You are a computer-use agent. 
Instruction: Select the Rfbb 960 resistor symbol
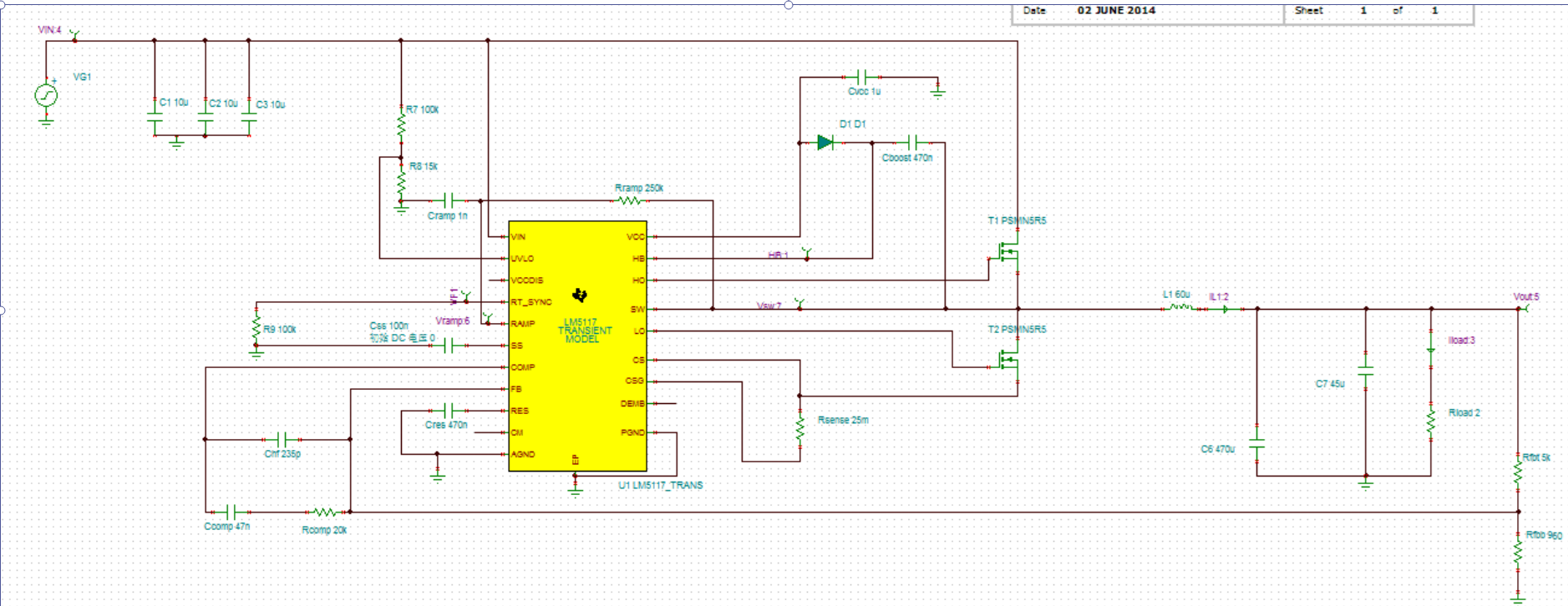coord(1519,552)
